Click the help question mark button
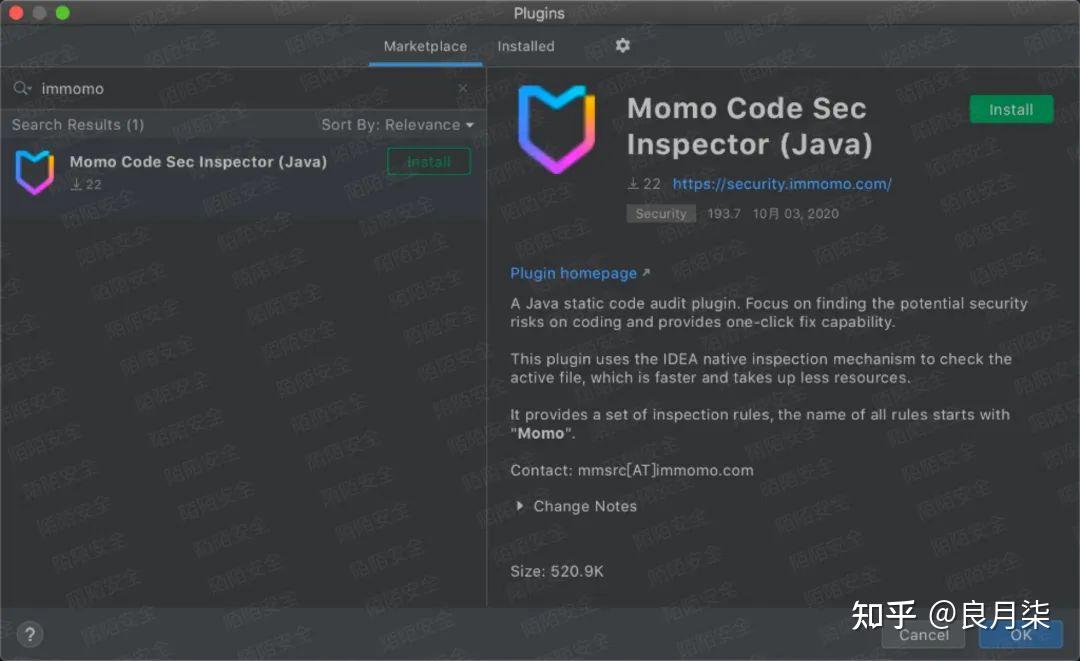The width and height of the screenshot is (1080, 661). click(30, 634)
